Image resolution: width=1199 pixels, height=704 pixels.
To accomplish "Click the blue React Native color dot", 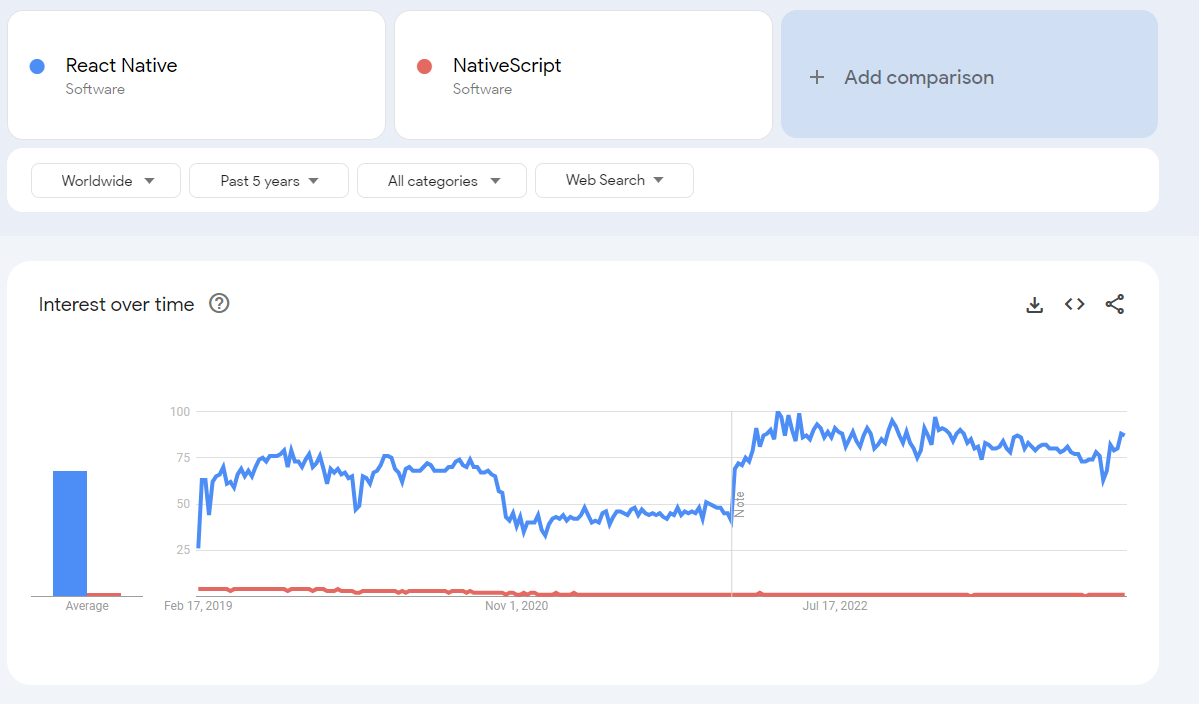I will click(37, 67).
